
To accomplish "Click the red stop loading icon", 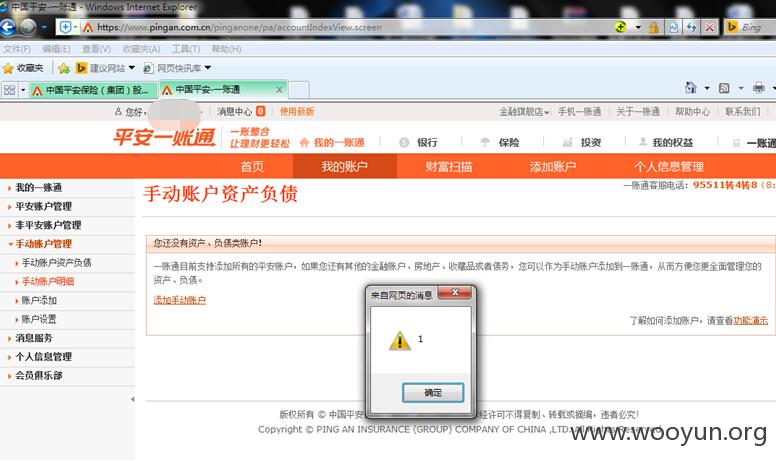I will (709, 27).
